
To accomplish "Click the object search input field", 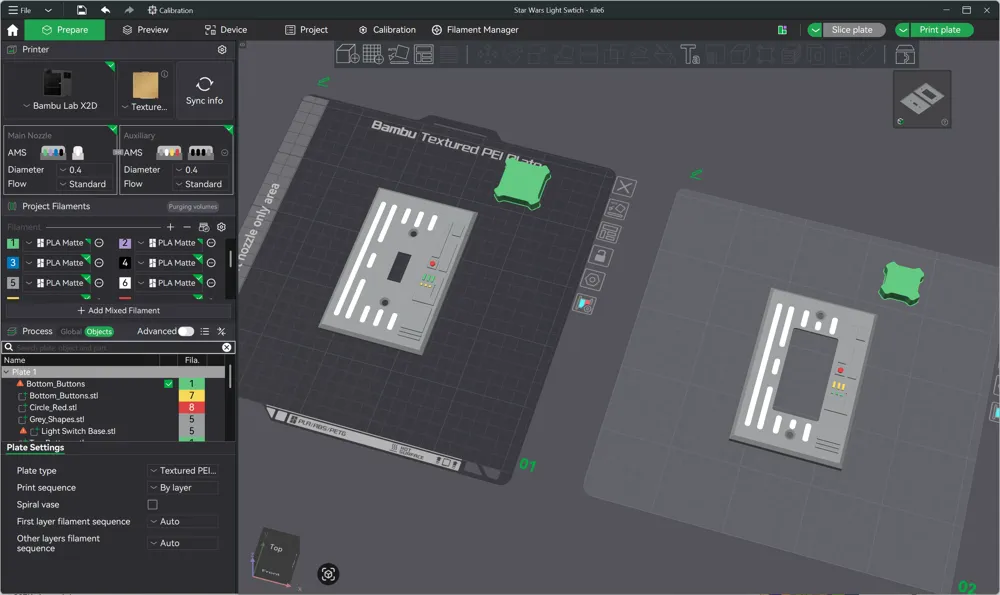I will click(118, 348).
